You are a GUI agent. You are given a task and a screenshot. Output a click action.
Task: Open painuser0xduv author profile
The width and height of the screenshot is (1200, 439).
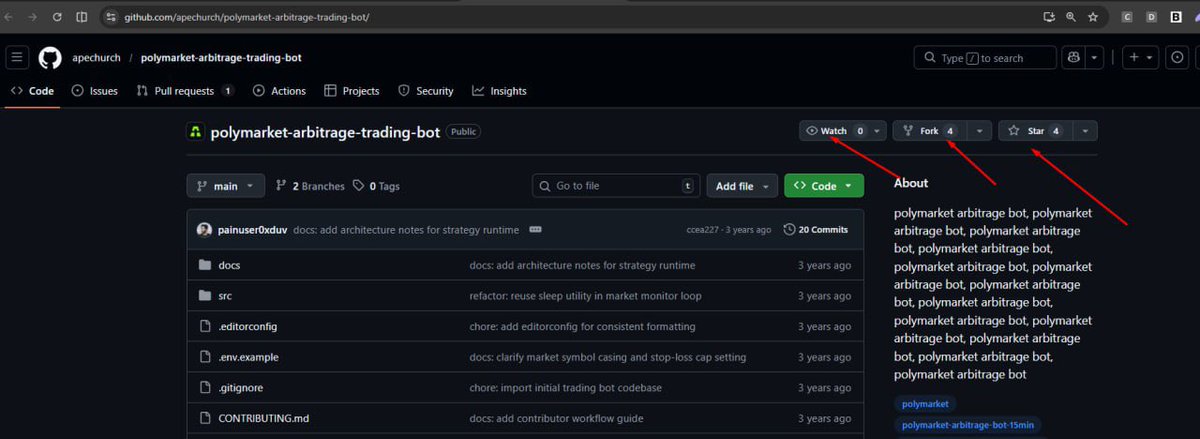[252, 230]
